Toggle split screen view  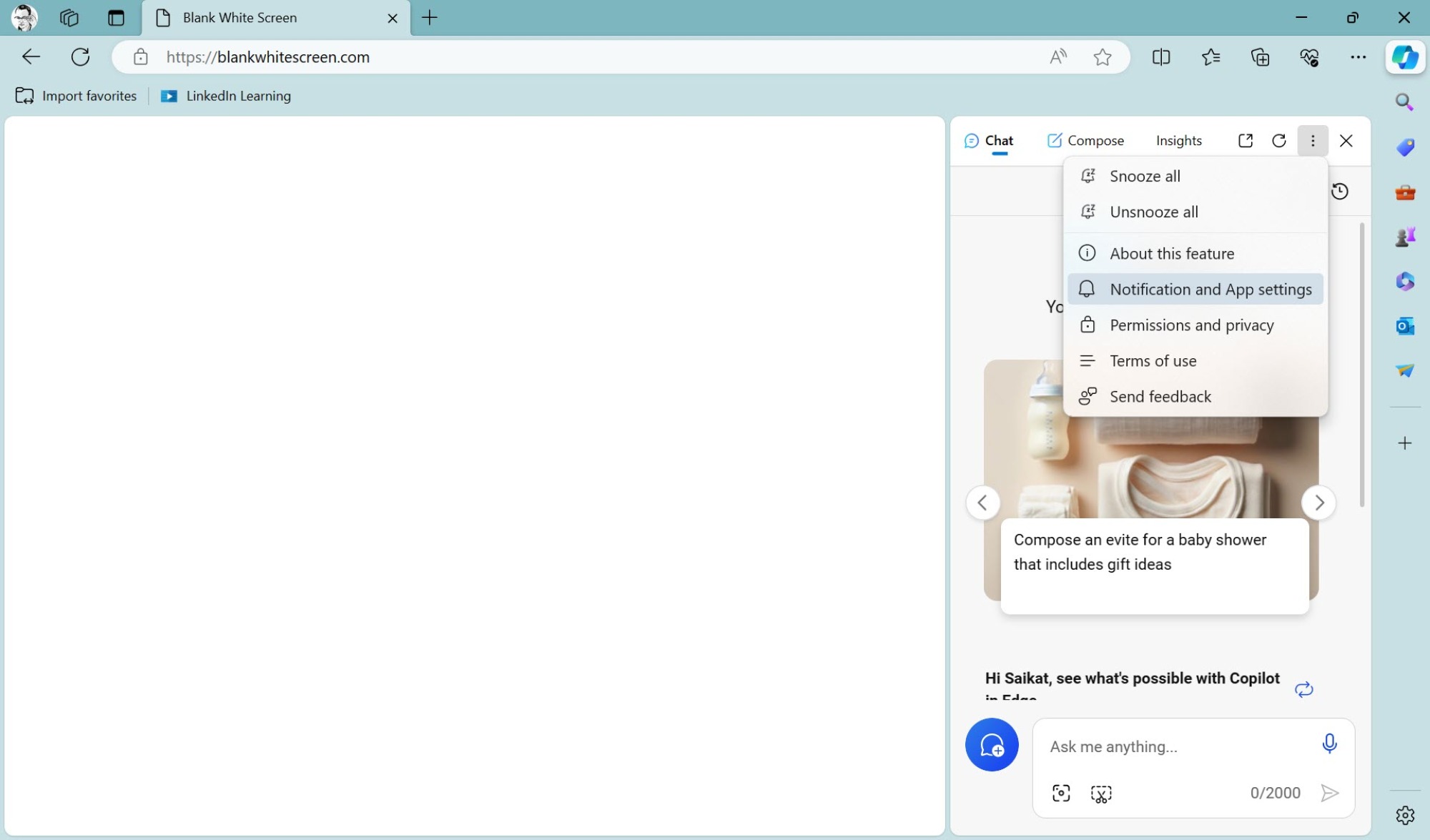click(1161, 57)
